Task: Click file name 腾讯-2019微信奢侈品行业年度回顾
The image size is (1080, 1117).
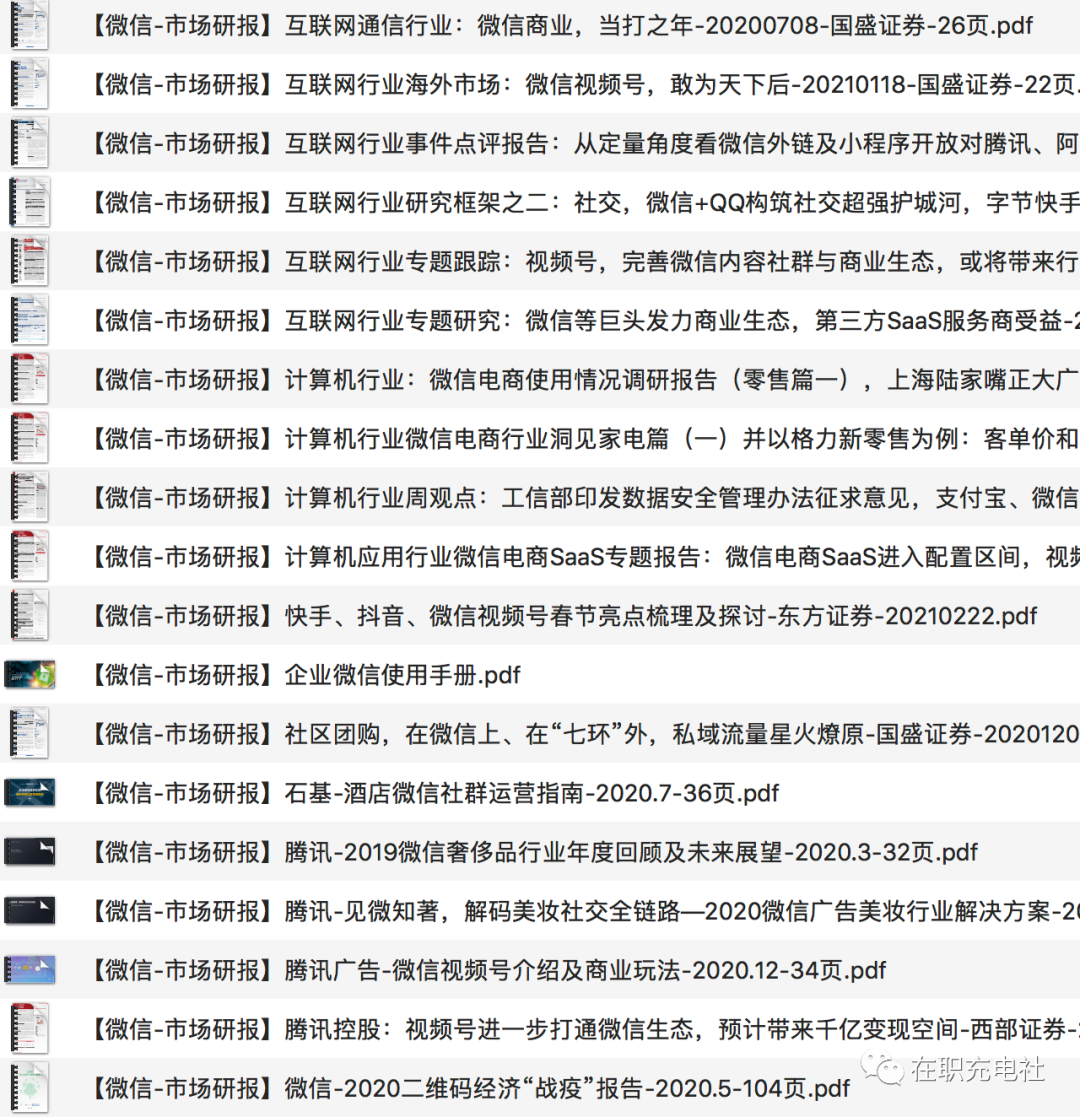Action: pyautogui.click(x=535, y=853)
